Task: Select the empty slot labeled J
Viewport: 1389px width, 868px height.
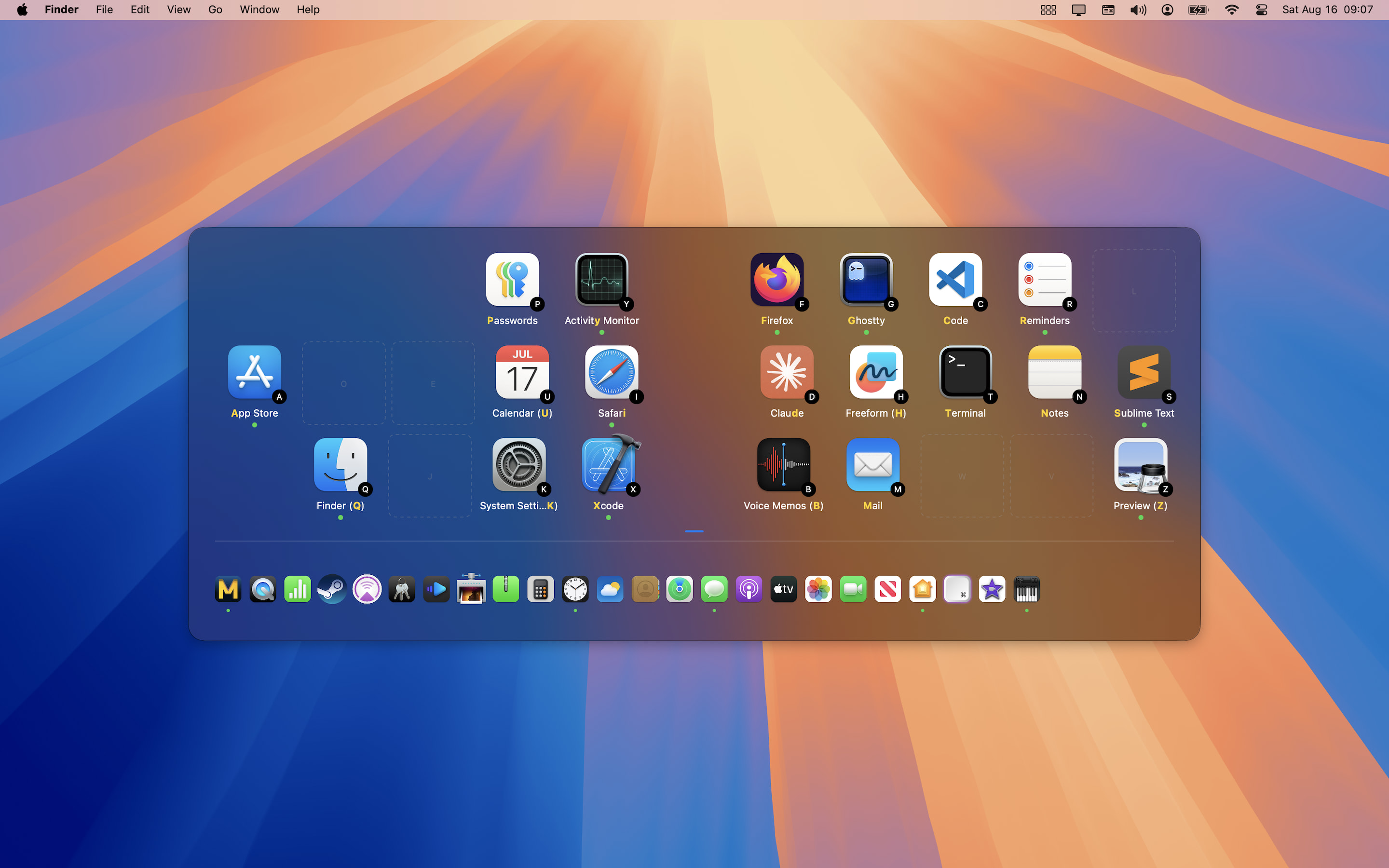Action: [430, 475]
